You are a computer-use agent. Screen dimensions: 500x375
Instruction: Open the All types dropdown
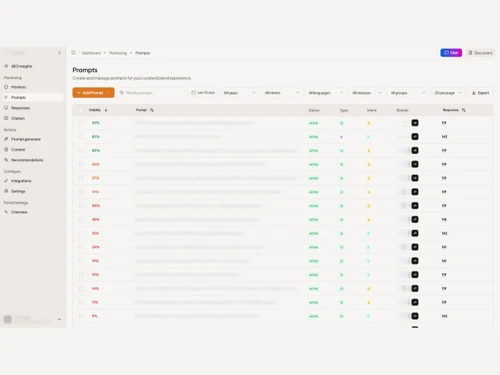pyautogui.click(x=239, y=93)
